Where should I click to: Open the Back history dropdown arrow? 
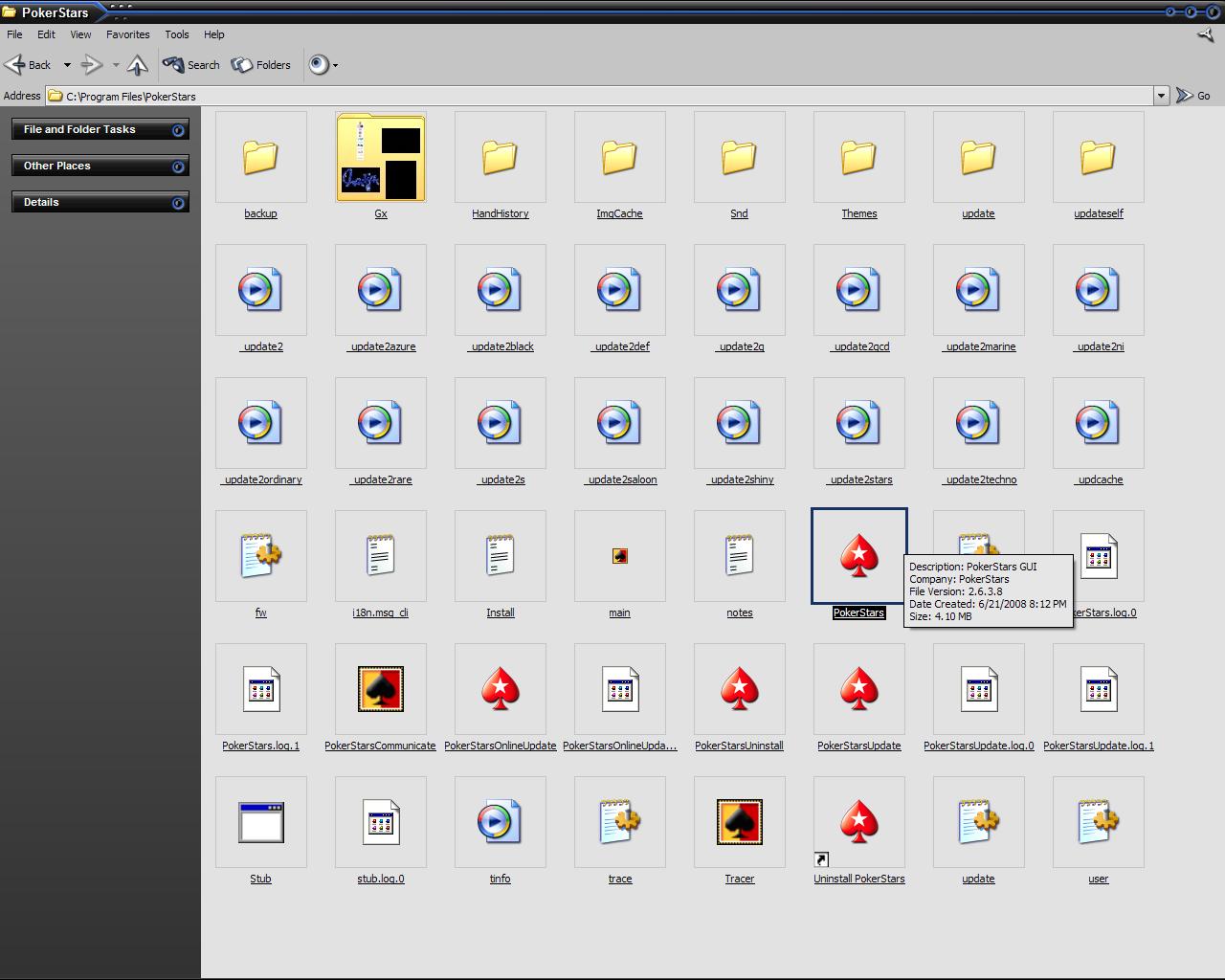coord(67,65)
